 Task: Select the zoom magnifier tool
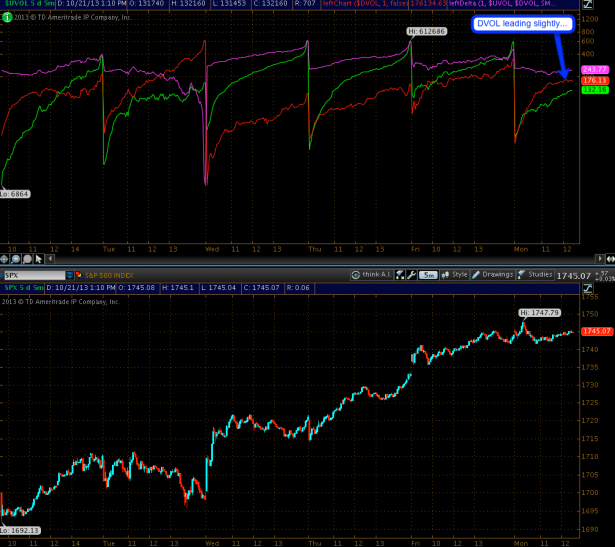coord(16,259)
